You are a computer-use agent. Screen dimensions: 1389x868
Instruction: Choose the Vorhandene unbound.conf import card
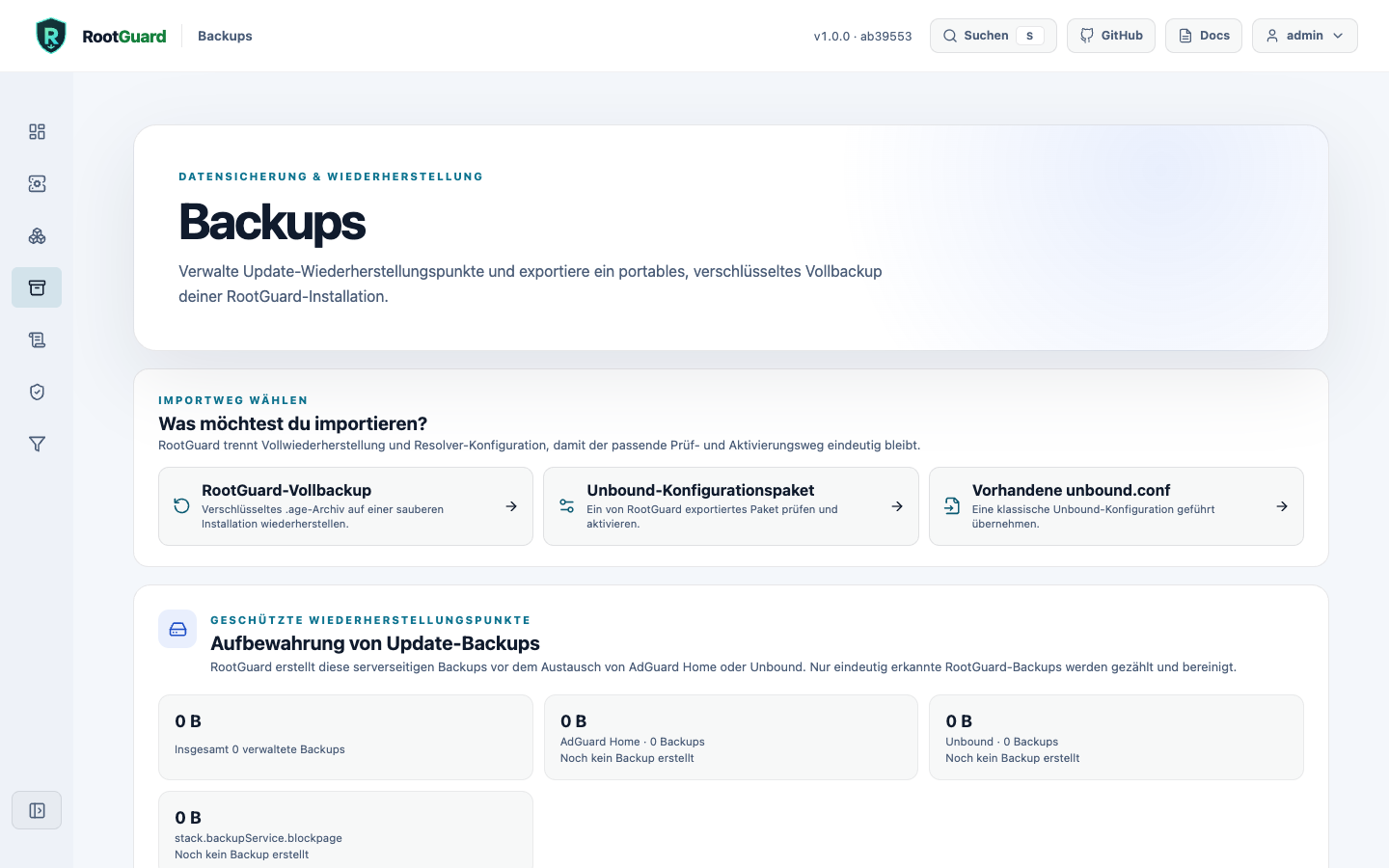pos(1116,506)
